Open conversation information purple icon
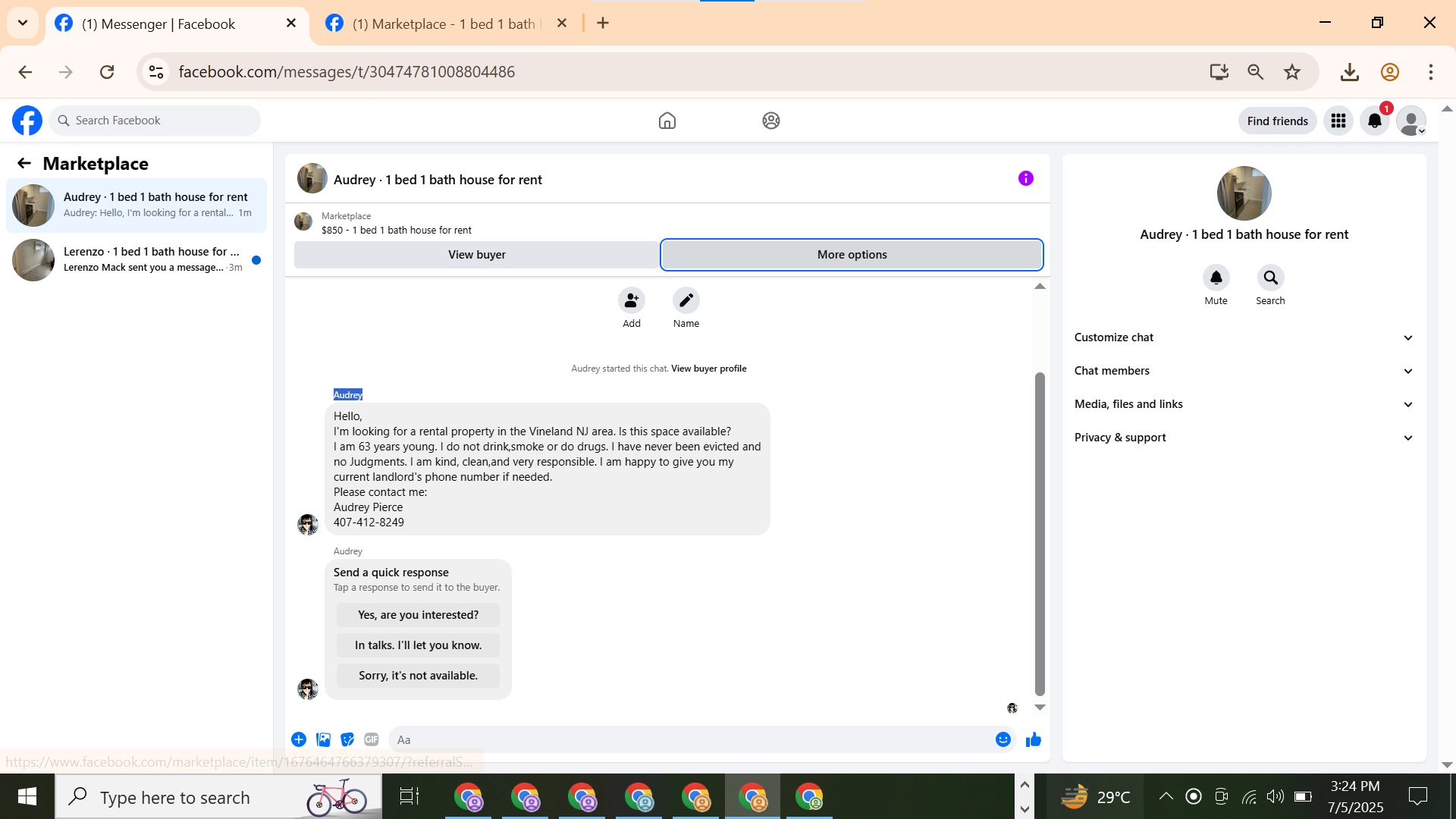1456x819 pixels. tap(1025, 179)
